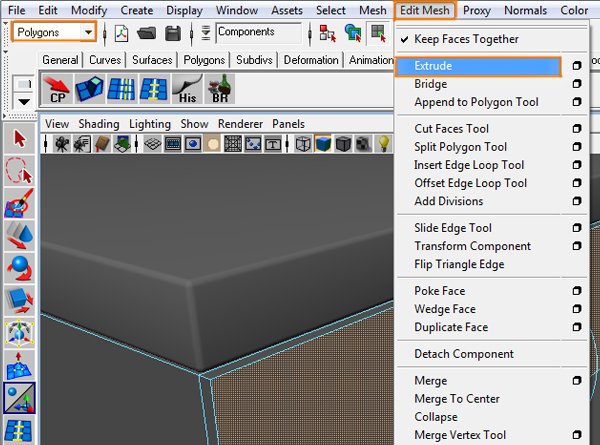Viewport: 600px width, 445px height.
Task: Open the Edit Mesh menu
Action: pos(425,10)
